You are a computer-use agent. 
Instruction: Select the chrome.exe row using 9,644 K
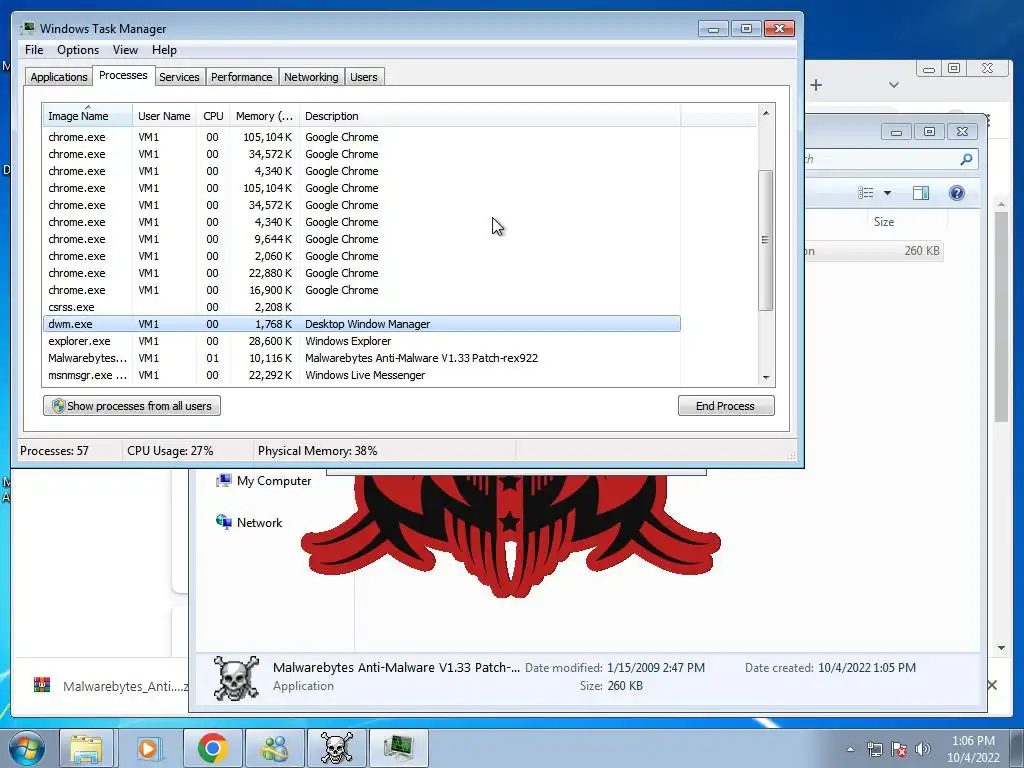[362, 239]
